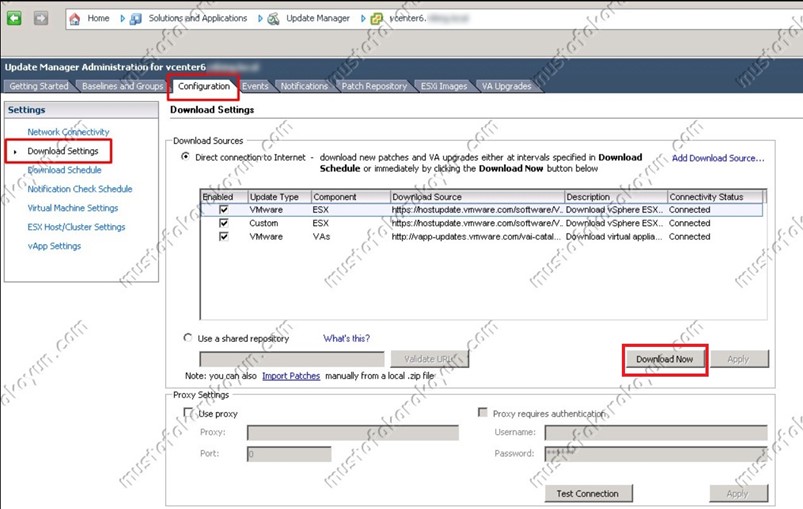Screen dimensions: 803x509
Task: Click the Update Manager breadcrumb icon
Action: click(274, 18)
